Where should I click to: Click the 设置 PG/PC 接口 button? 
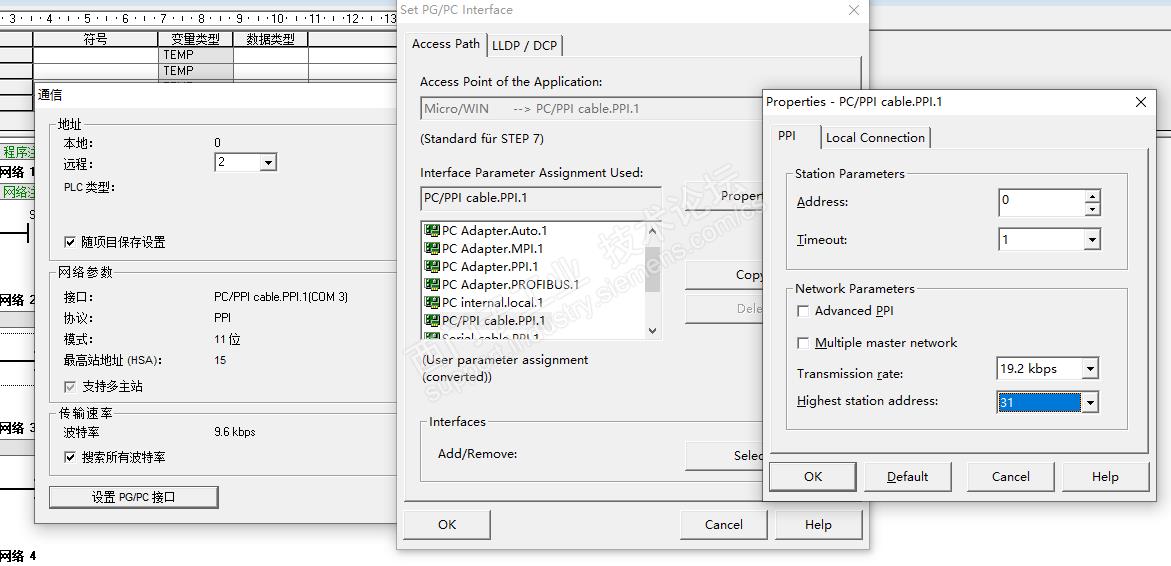pos(134,497)
